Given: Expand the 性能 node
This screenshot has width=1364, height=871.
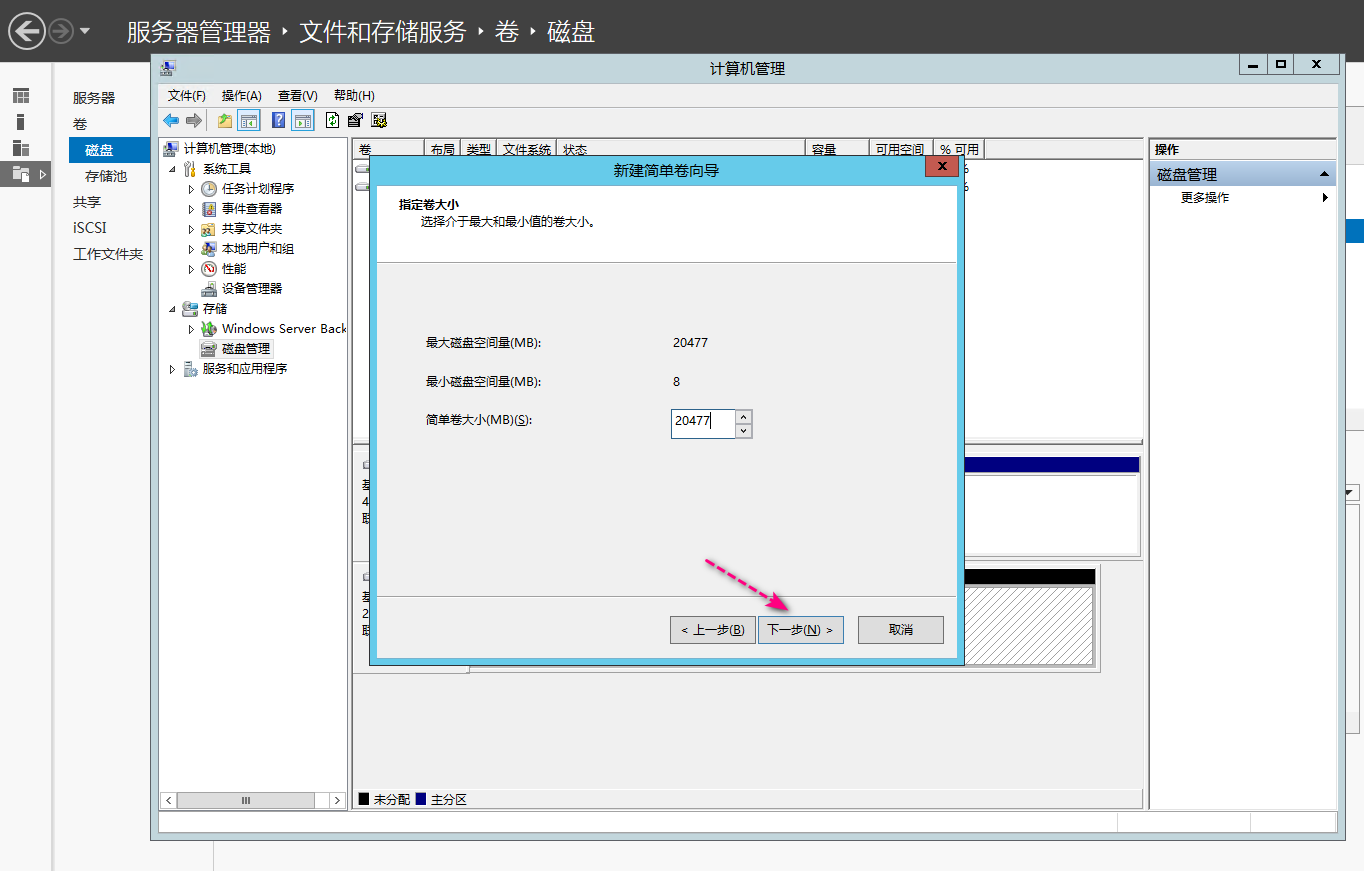Looking at the screenshot, I should [191, 269].
